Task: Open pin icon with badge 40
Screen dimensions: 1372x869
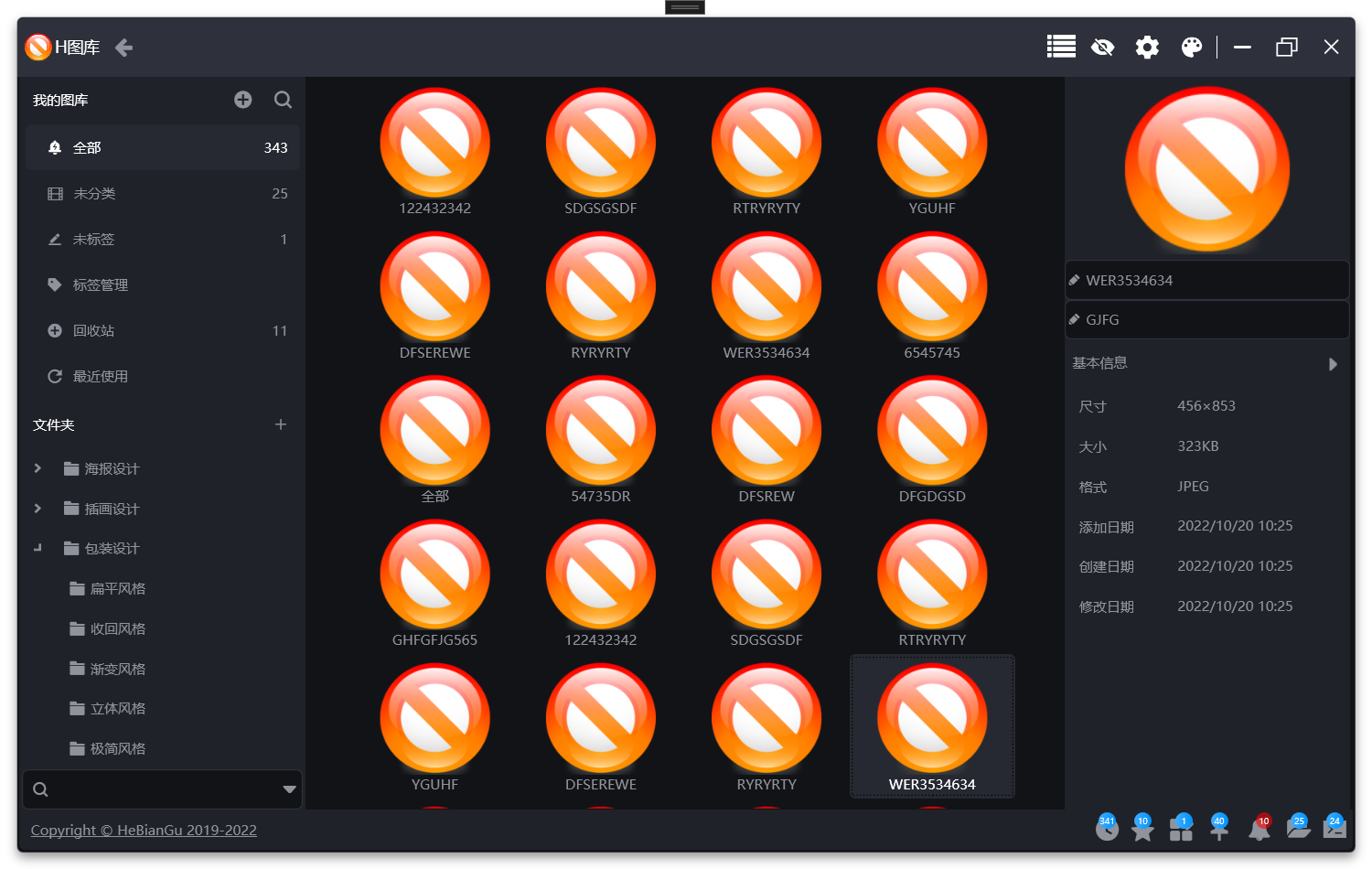Action: (1219, 828)
